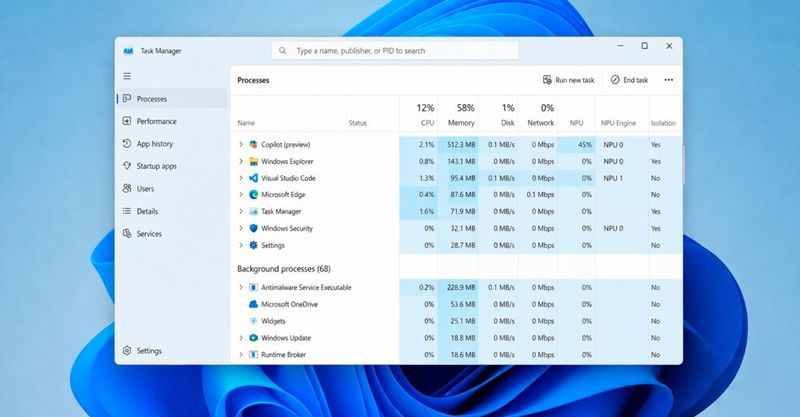Click the Windows Security shield icon
Image resolution: width=800 pixels, height=417 pixels.
click(254, 228)
